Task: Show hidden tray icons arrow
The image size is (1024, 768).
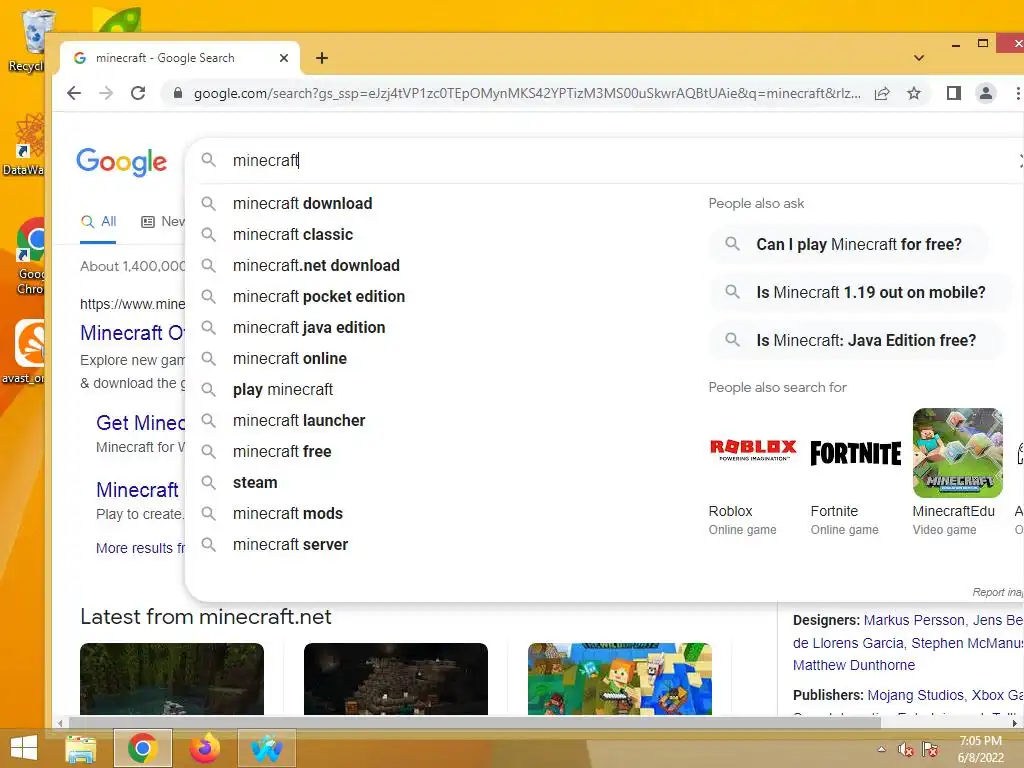Action: [x=882, y=749]
